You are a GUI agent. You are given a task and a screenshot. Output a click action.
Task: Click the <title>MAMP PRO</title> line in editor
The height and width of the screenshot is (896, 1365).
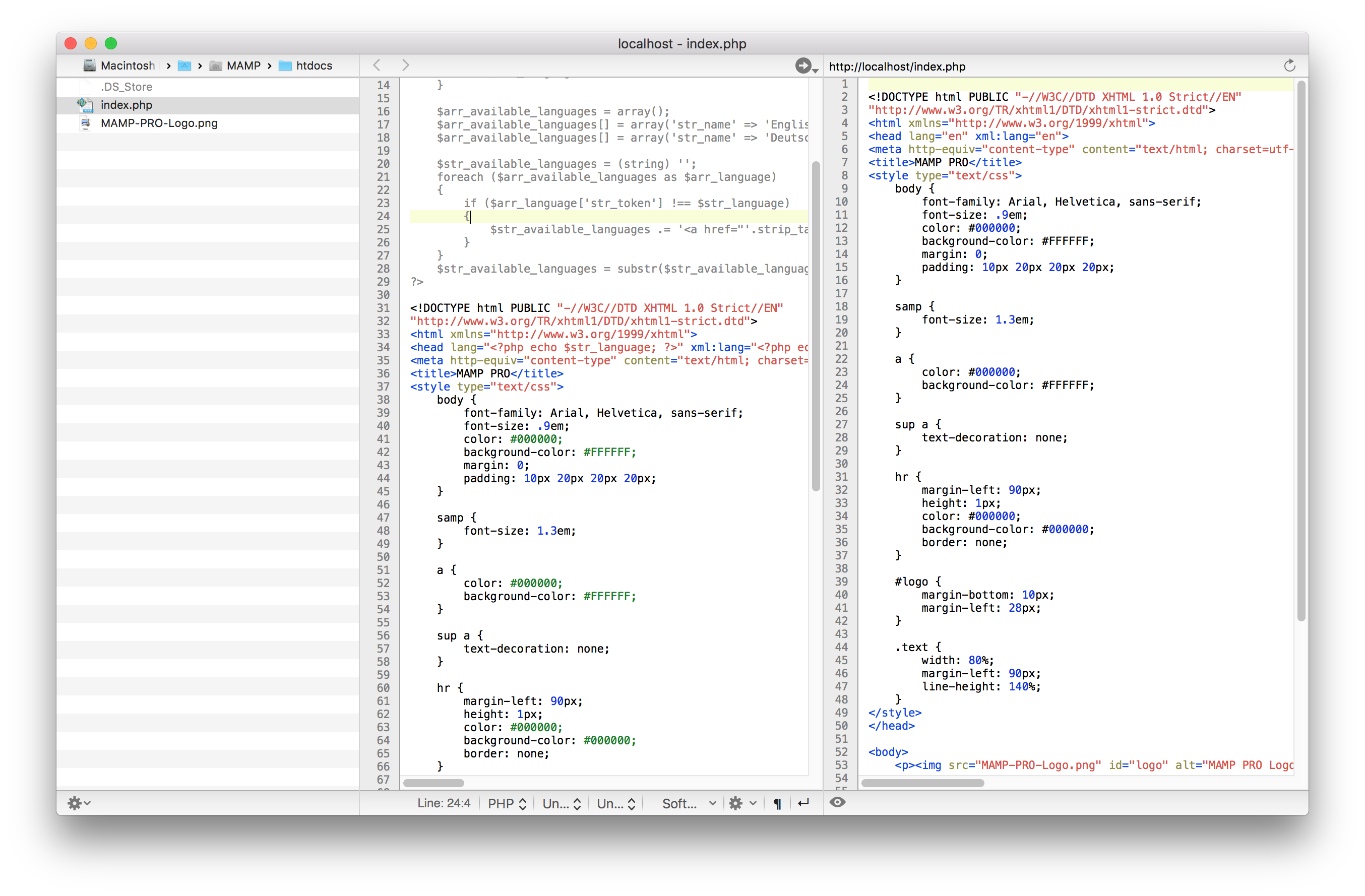coord(486,373)
